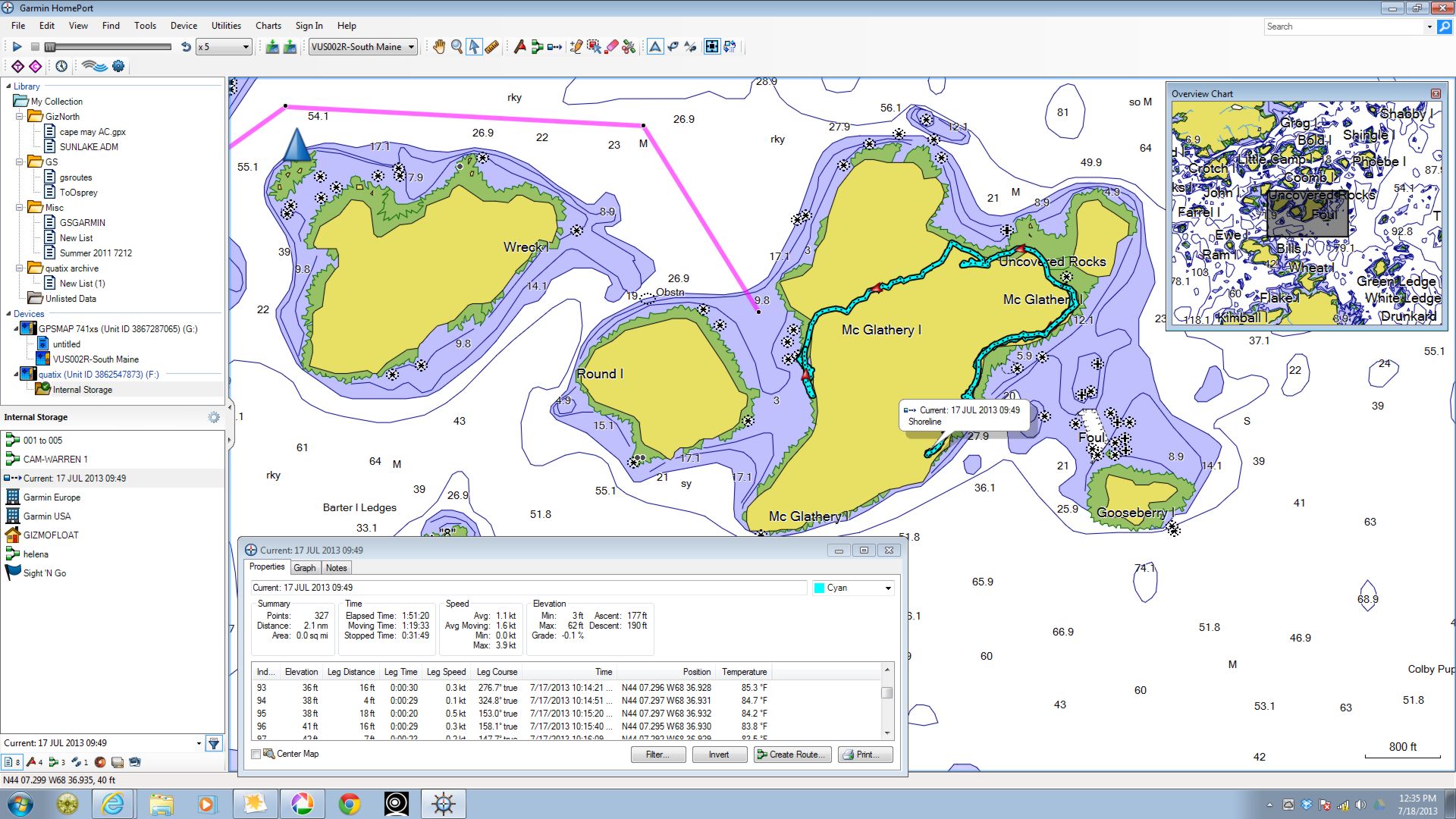Open the blue gear settings icon in toolbar

tap(118, 67)
